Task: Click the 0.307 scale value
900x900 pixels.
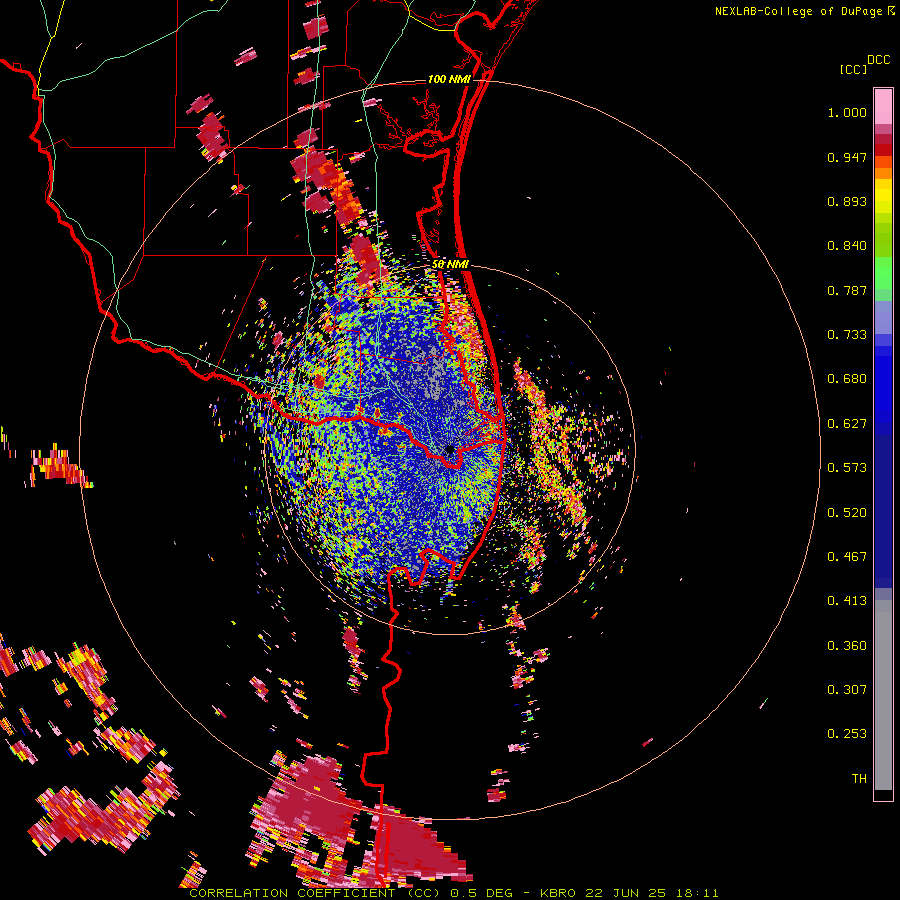Action: [847, 690]
